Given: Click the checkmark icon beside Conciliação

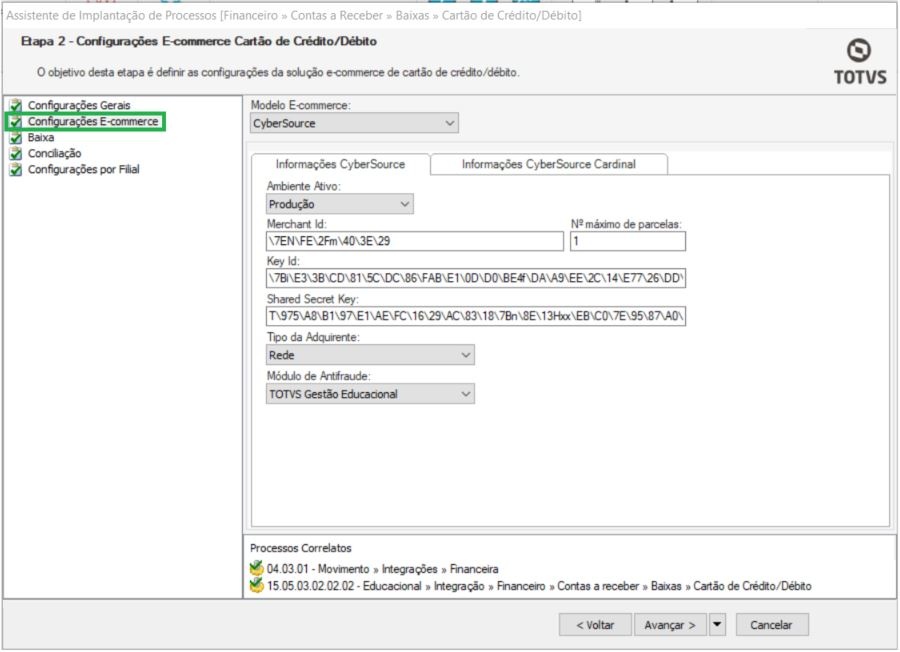Looking at the screenshot, I should (16, 154).
